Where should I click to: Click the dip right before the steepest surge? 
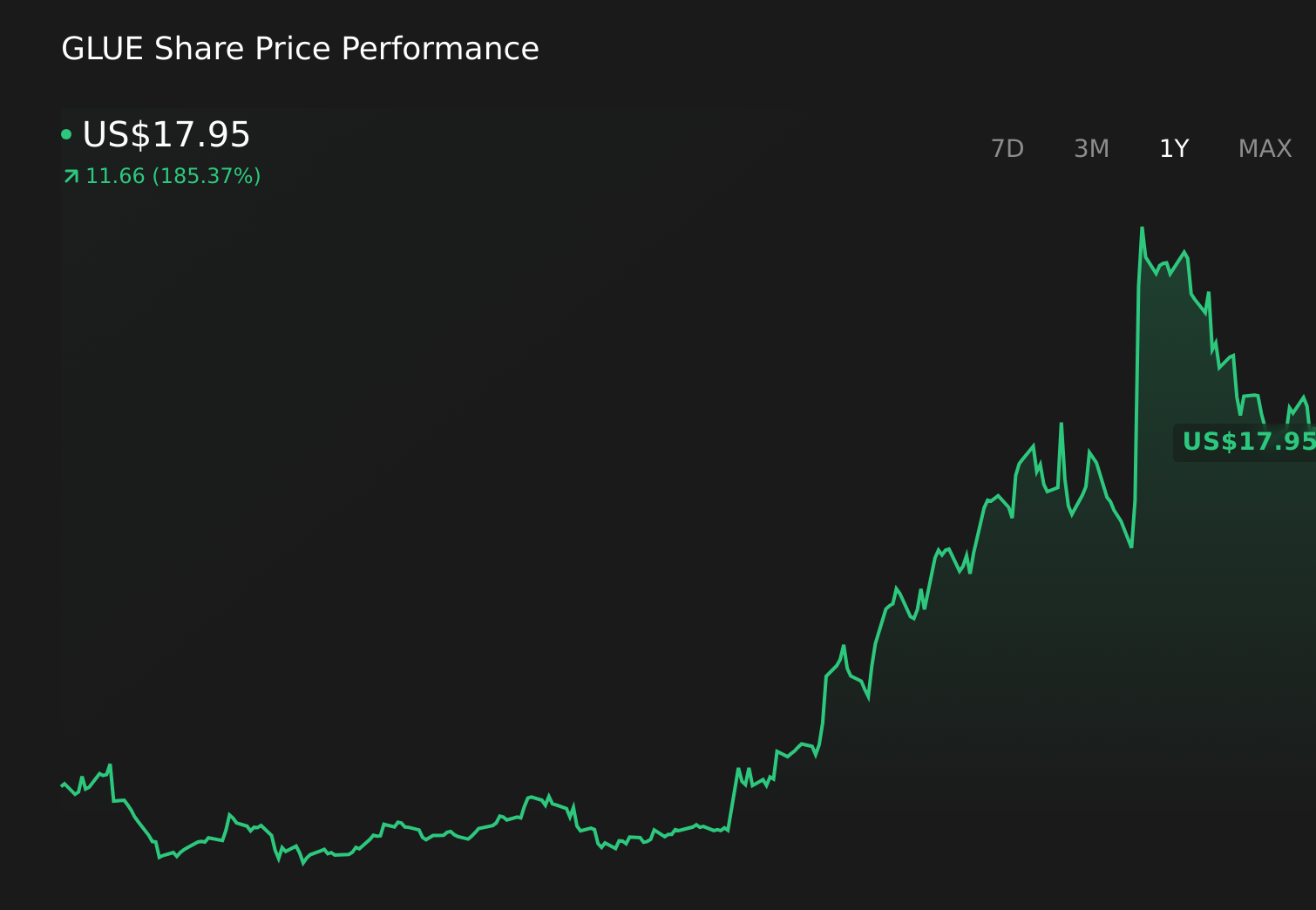(1131, 547)
